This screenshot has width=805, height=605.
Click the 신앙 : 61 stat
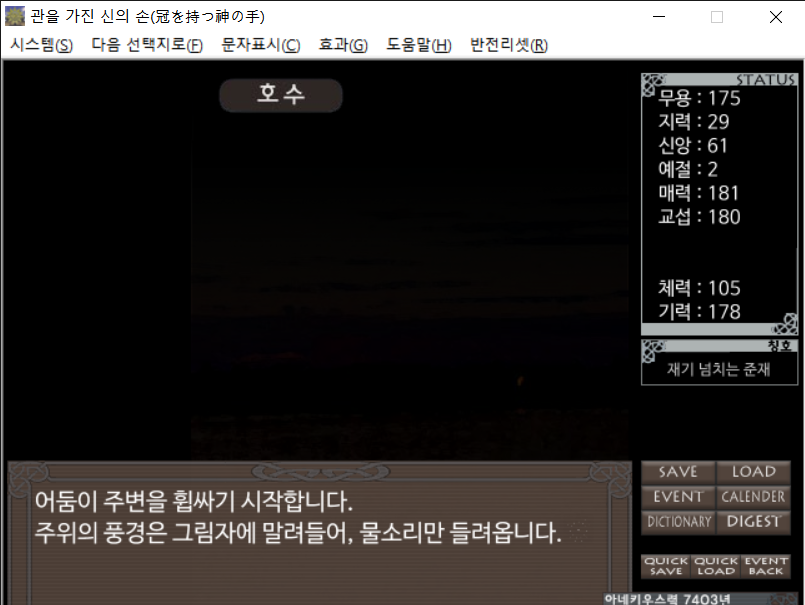click(x=693, y=145)
